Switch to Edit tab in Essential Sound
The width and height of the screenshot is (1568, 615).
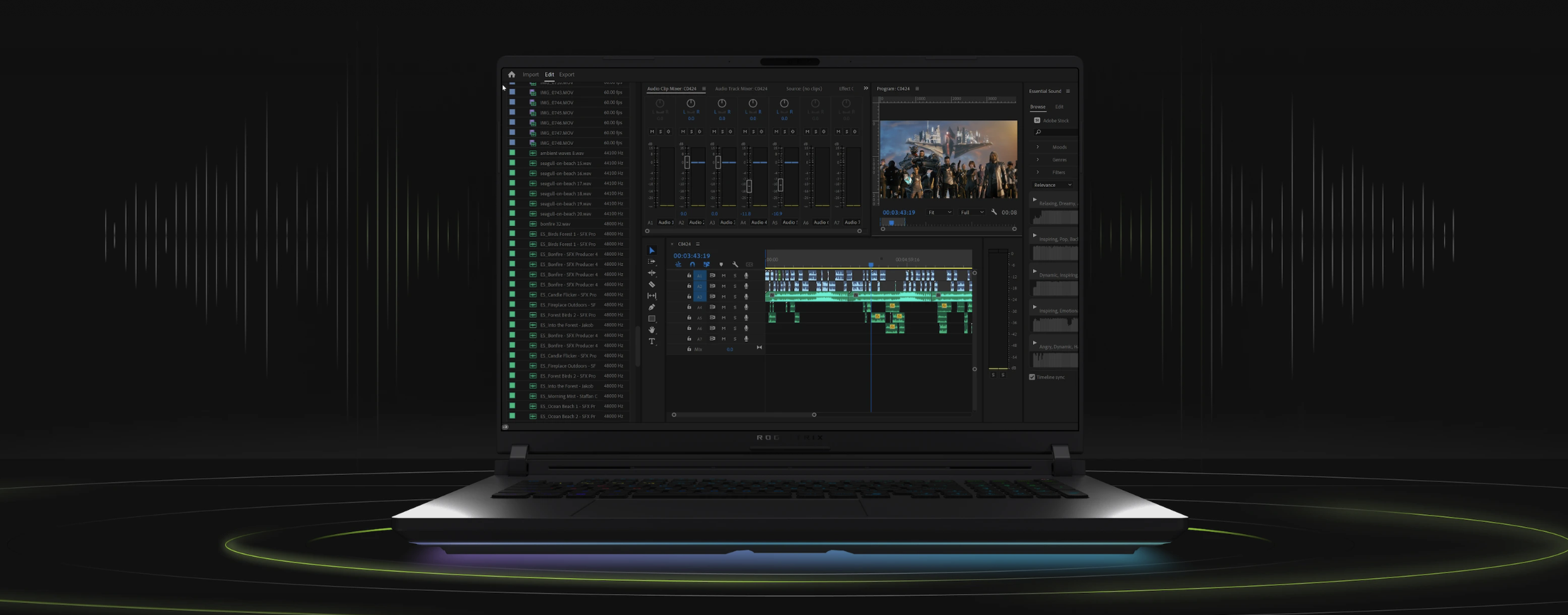click(1059, 107)
